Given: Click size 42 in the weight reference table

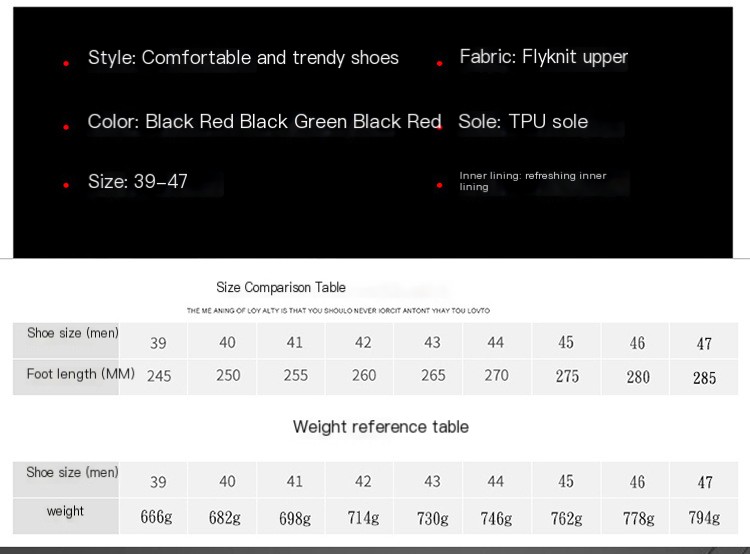Looking at the screenshot, I should coord(363,481).
